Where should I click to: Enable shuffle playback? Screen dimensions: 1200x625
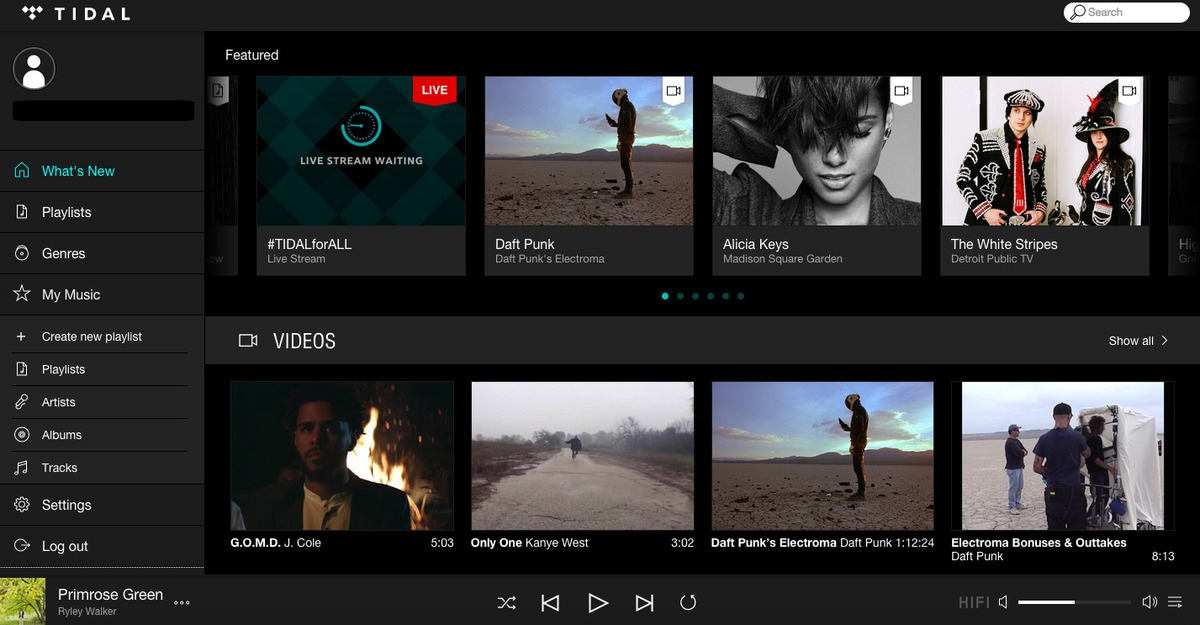click(506, 602)
